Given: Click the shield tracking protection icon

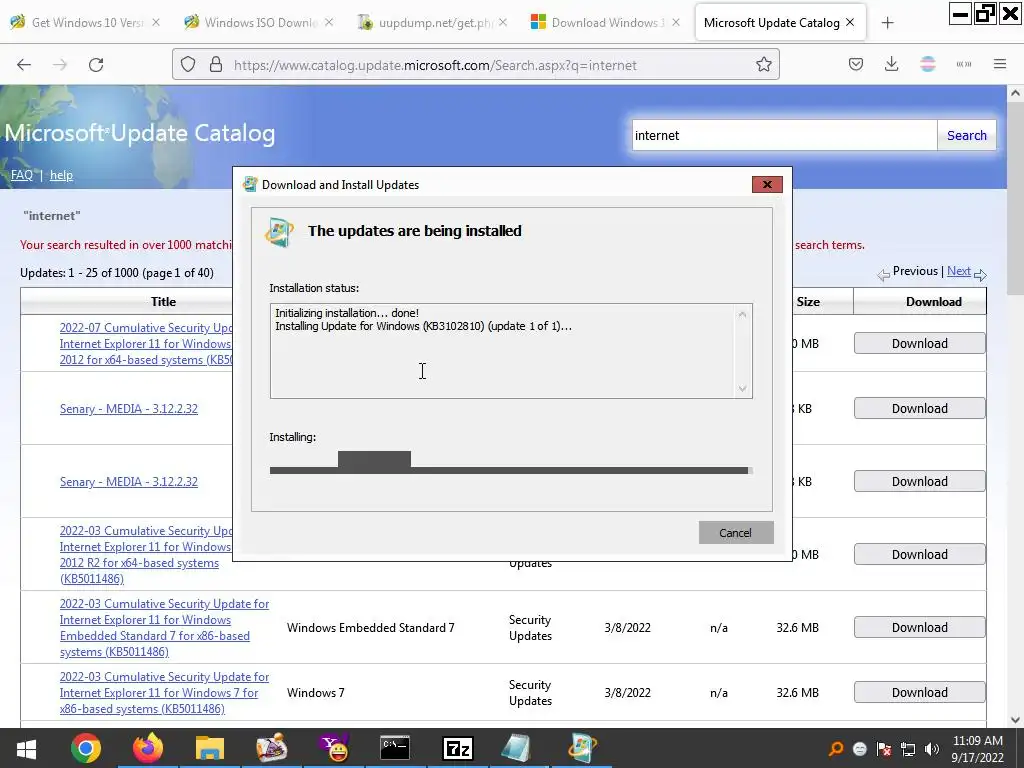Looking at the screenshot, I should (188, 65).
